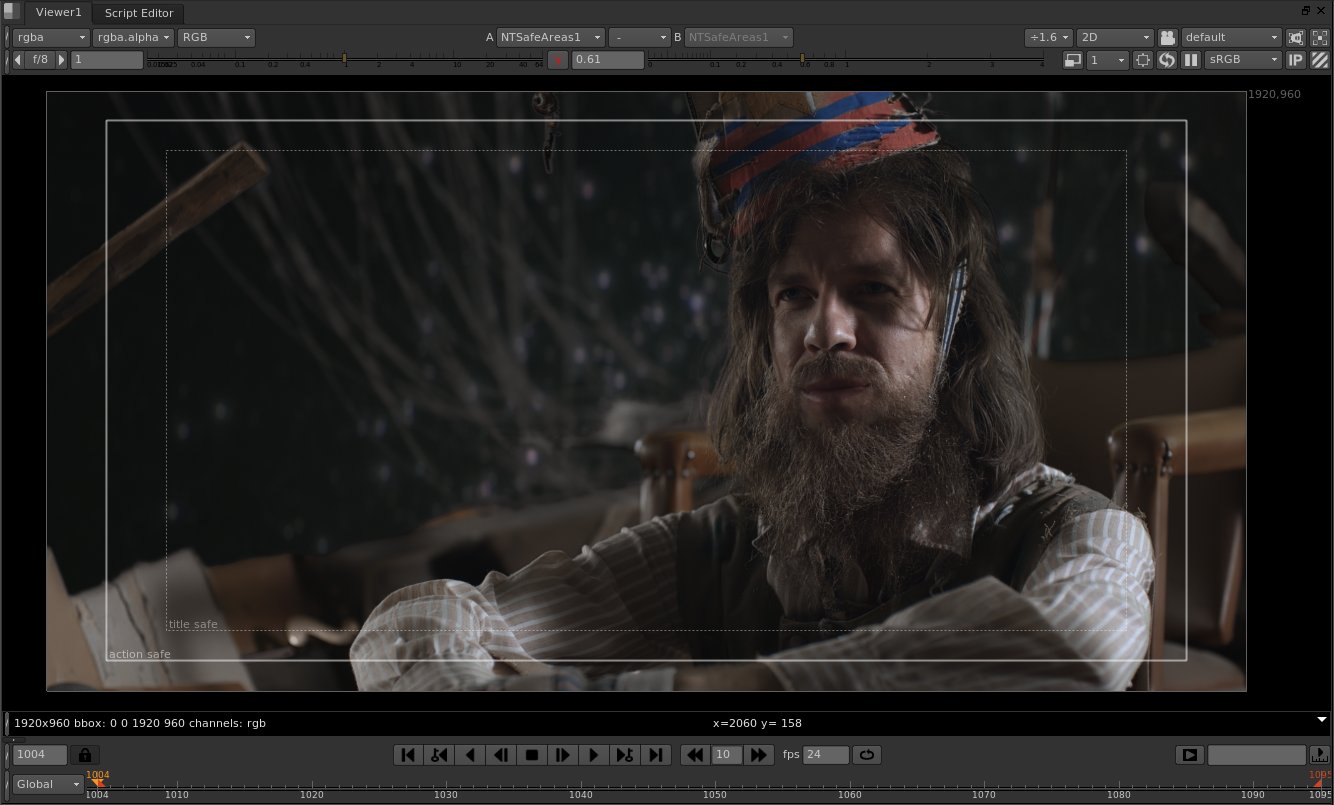Open the rgba channel set dropdown
This screenshot has width=1334, height=805.
(50, 37)
